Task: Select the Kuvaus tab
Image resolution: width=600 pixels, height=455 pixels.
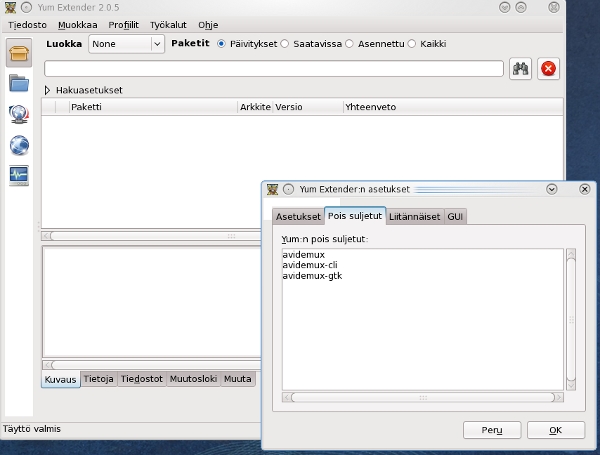Action: point(60,379)
